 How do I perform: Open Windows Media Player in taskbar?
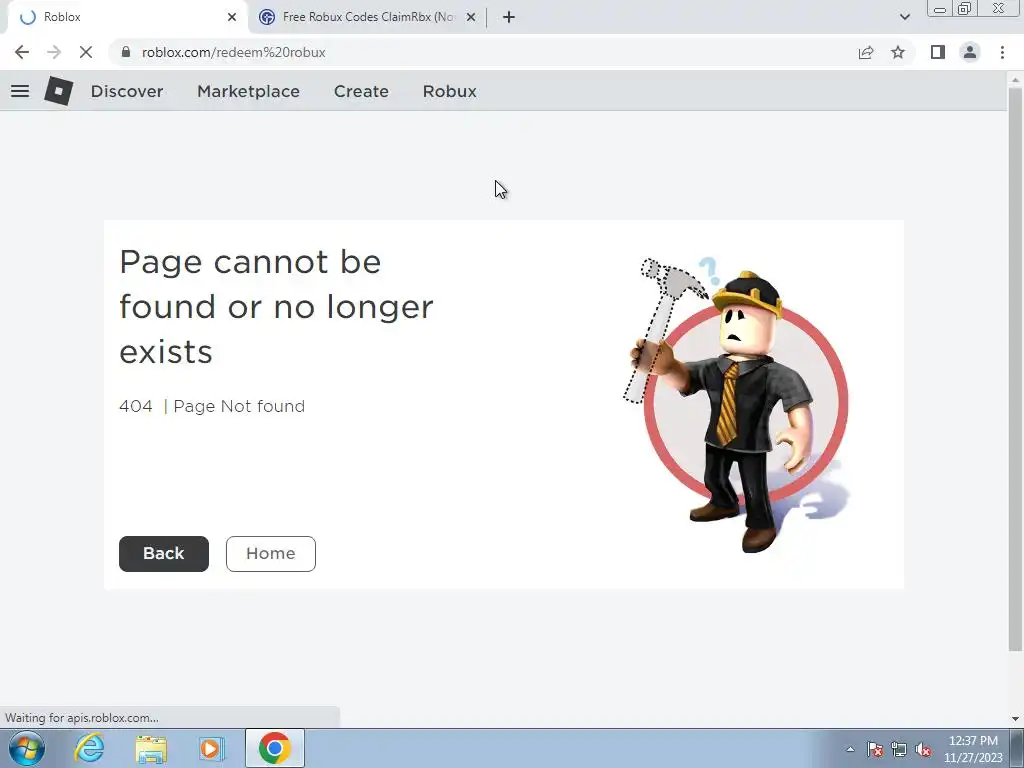pyautogui.click(x=210, y=748)
